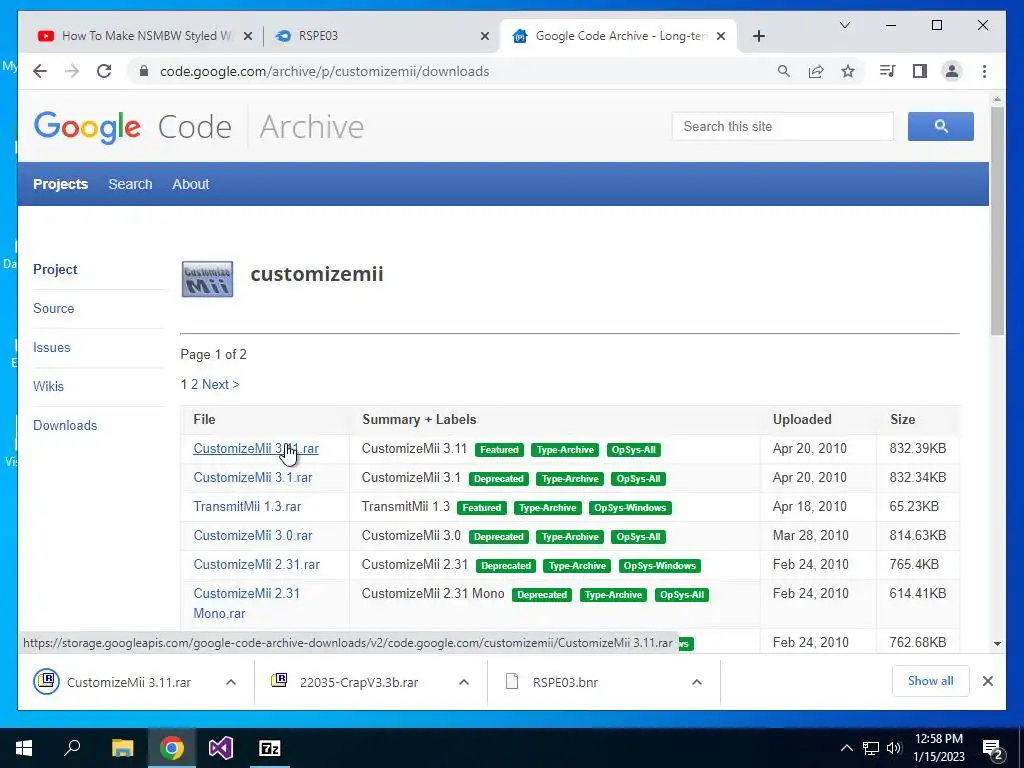1024x768 pixels.
Task: Close the YouTube NSMBW tab
Action: pyautogui.click(x=248, y=37)
